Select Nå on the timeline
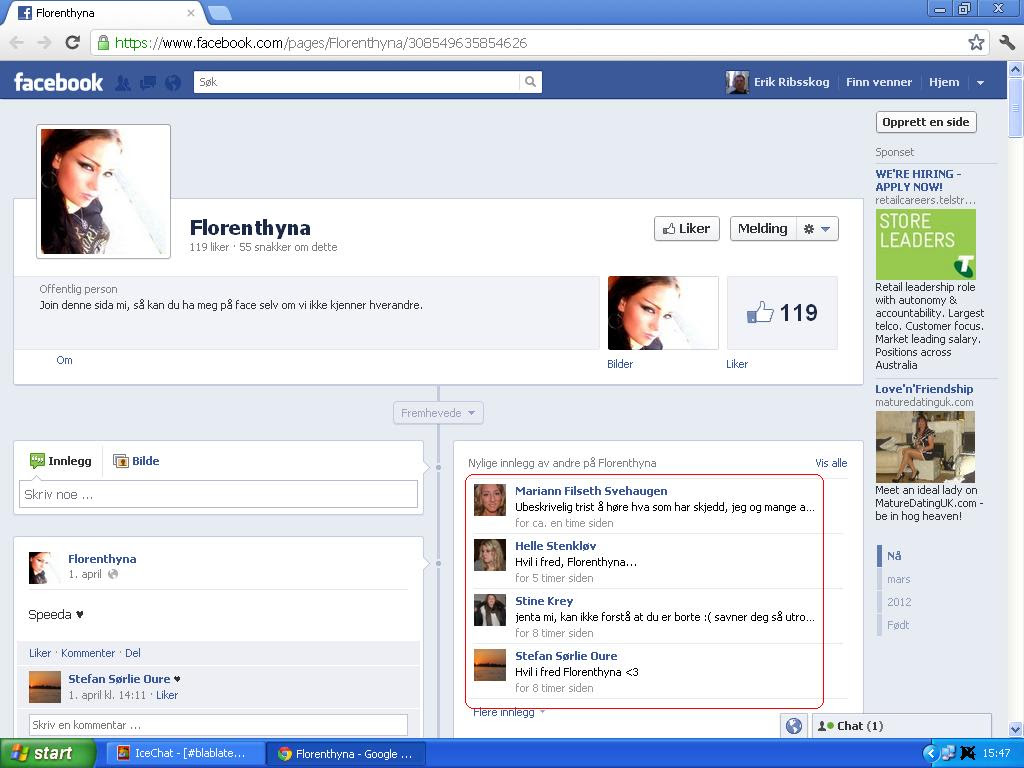This screenshot has height=768, width=1024. point(894,556)
